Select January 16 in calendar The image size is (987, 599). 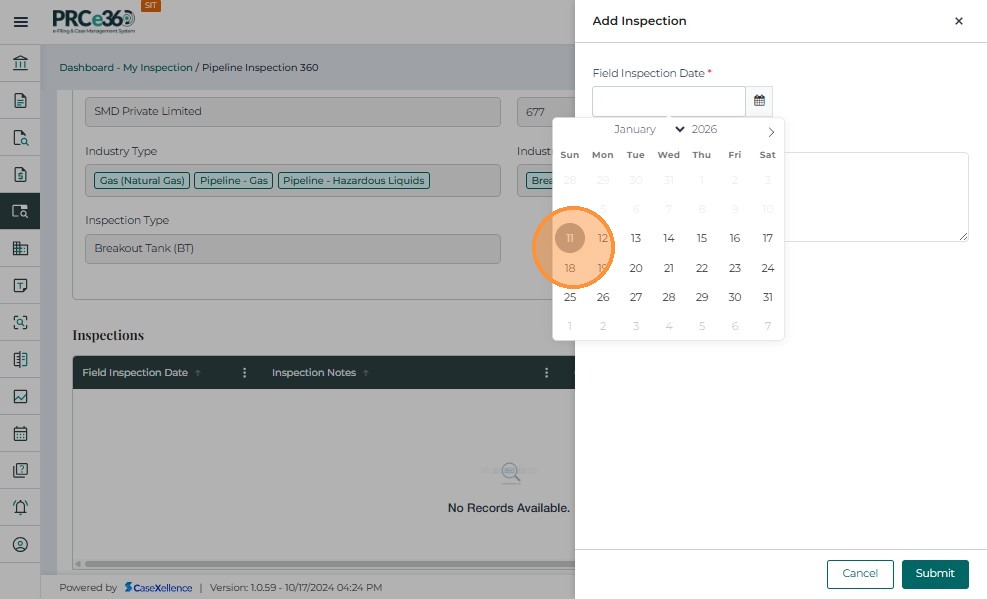(x=735, y=238)
